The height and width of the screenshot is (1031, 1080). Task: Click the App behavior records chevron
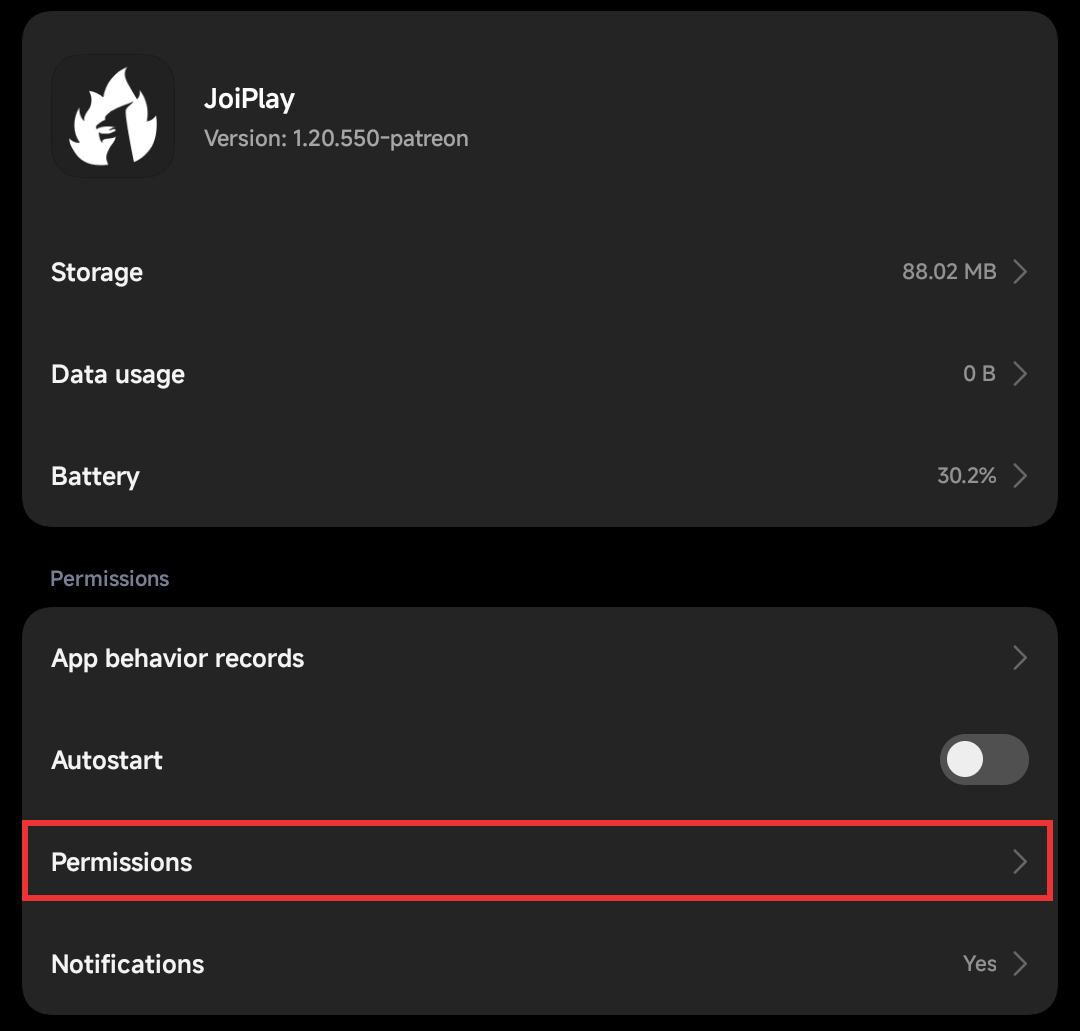pyautogui.click(x=1020, y=658)
